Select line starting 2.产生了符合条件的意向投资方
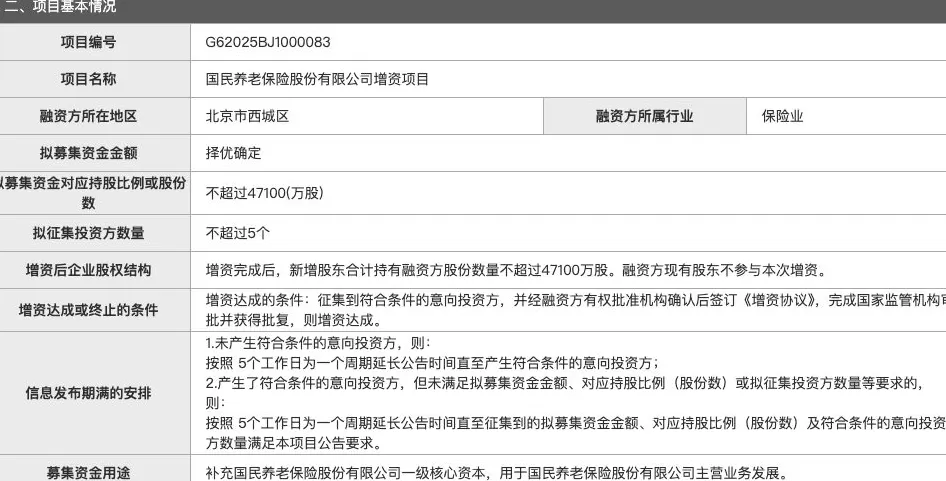Viewport: 946px width, 481px height. pos(564,383)
